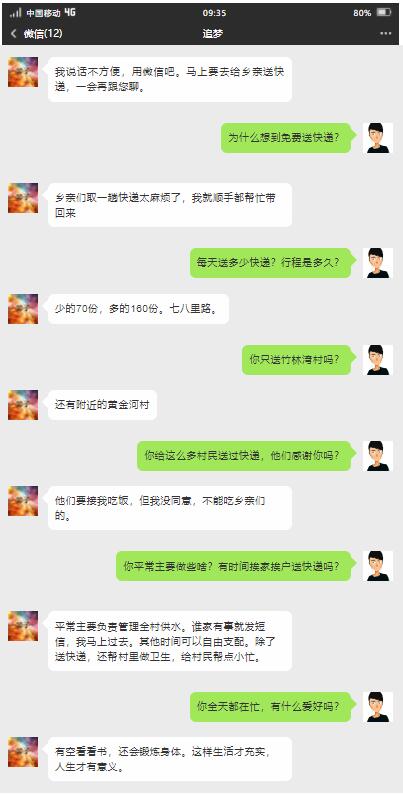The height and width of the screenshot is (795, 403).
Task: Select the bubble 还有附近的黄金河村
Action: pos(102,405)
